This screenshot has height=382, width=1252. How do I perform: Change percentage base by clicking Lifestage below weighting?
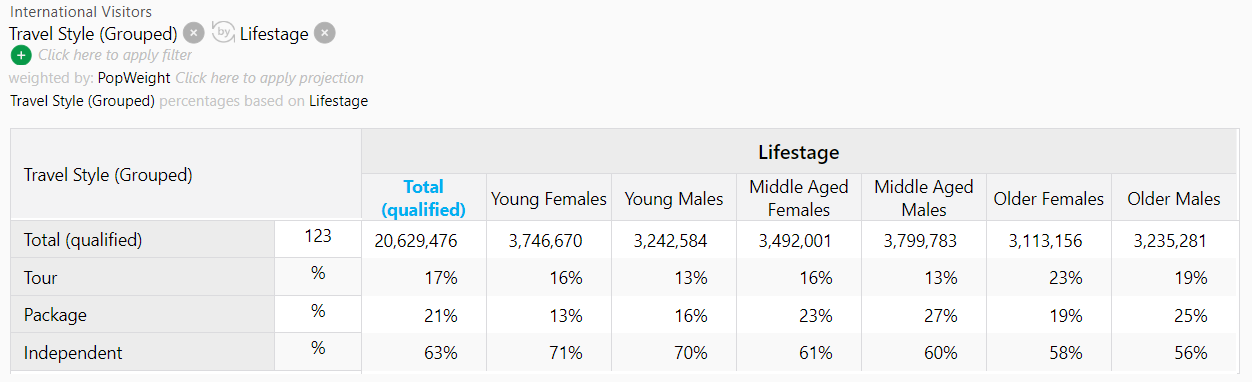click(x=338, y=101)
